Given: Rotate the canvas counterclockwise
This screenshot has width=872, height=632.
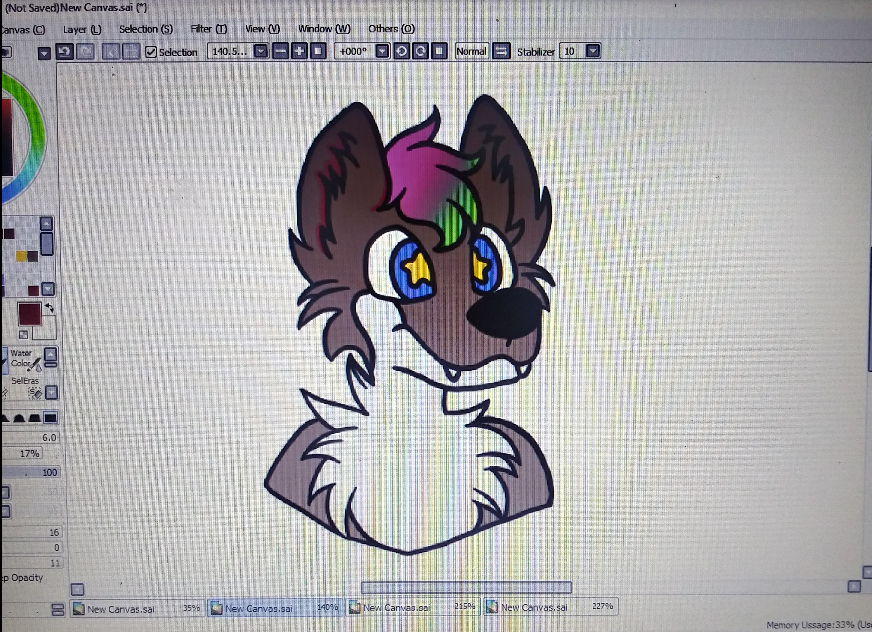Looking at the screenshot, I should click(401, 51).
